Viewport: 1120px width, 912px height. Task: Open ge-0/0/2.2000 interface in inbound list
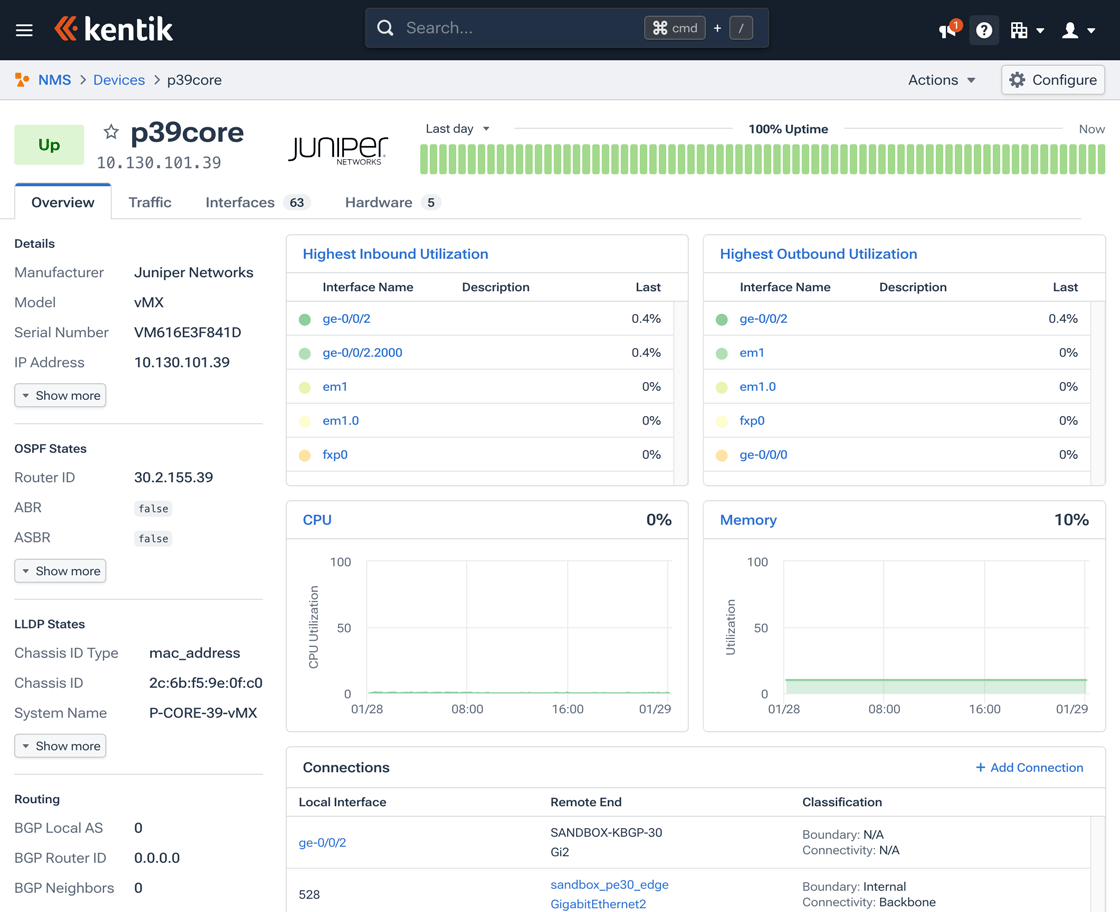coord(362,353)
